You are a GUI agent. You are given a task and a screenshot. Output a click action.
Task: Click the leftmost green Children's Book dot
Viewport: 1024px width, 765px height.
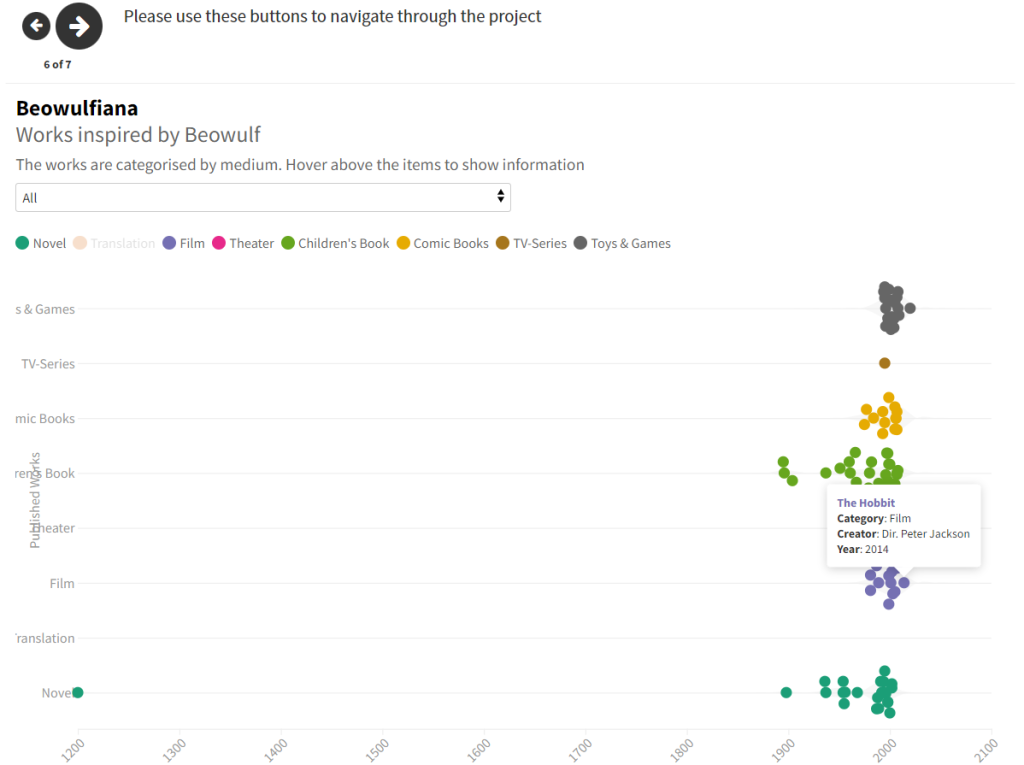783,462
